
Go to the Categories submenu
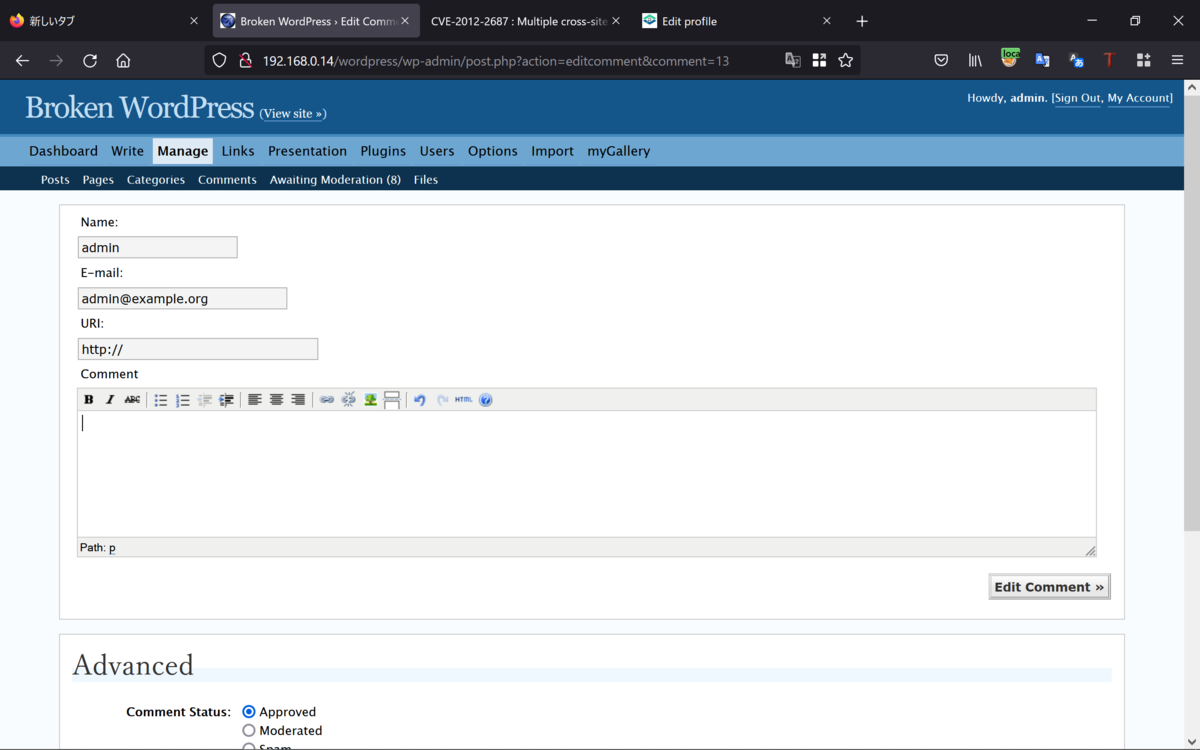(156, 180)
